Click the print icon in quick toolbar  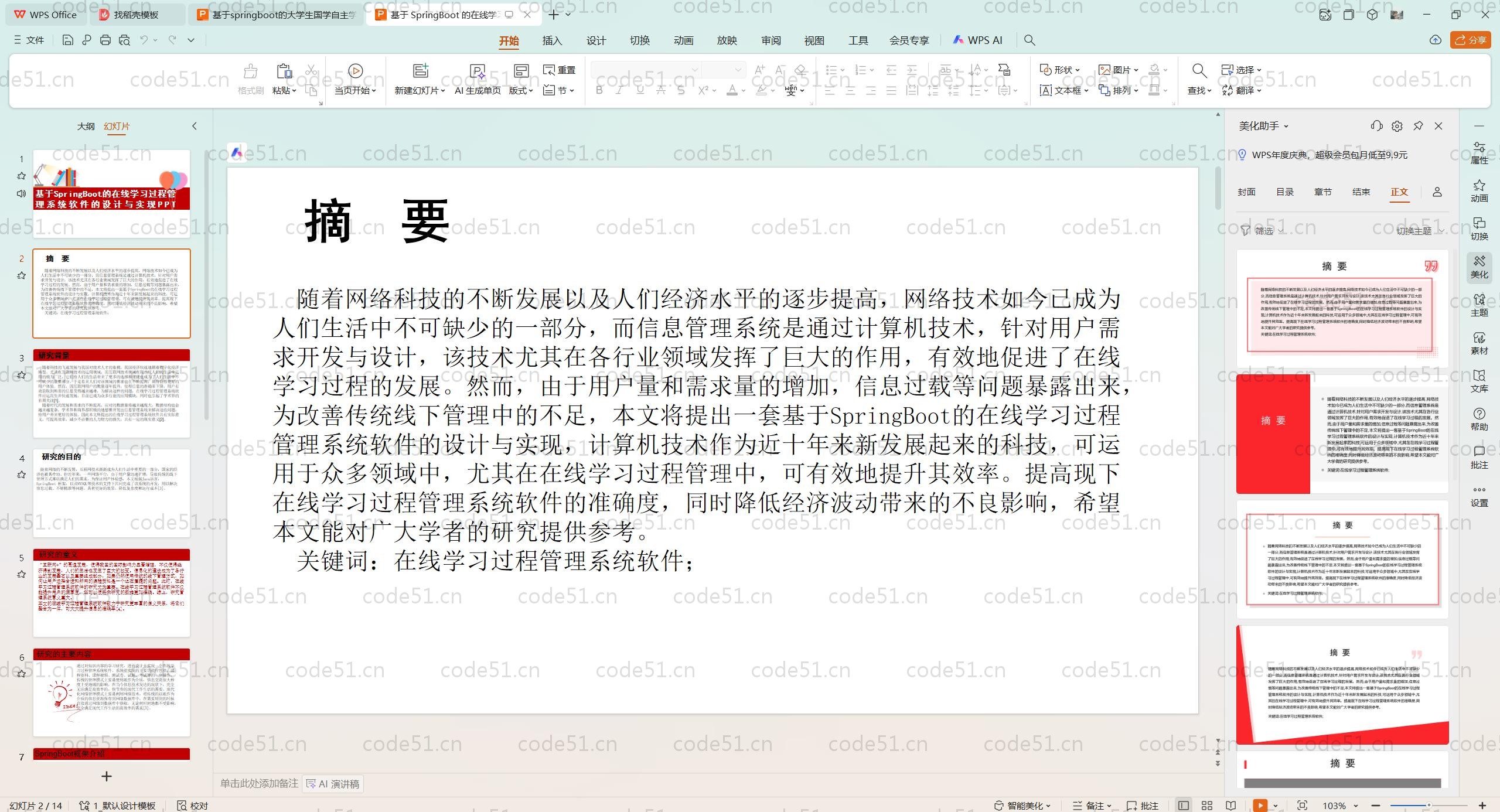coord(105,40)
